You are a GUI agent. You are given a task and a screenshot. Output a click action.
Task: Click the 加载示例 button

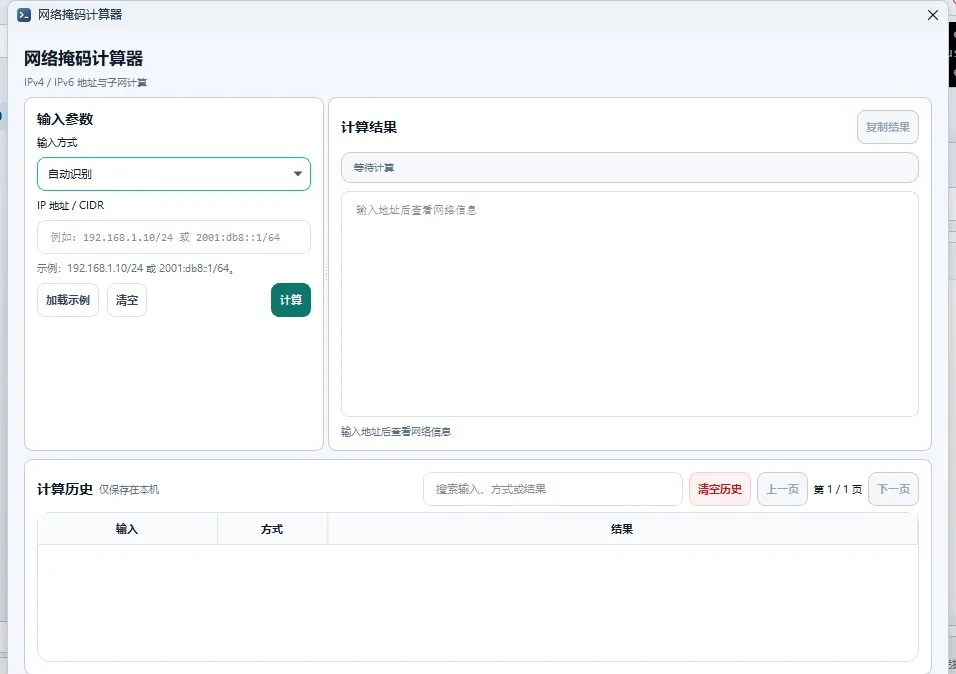click(x=68, y=300)
